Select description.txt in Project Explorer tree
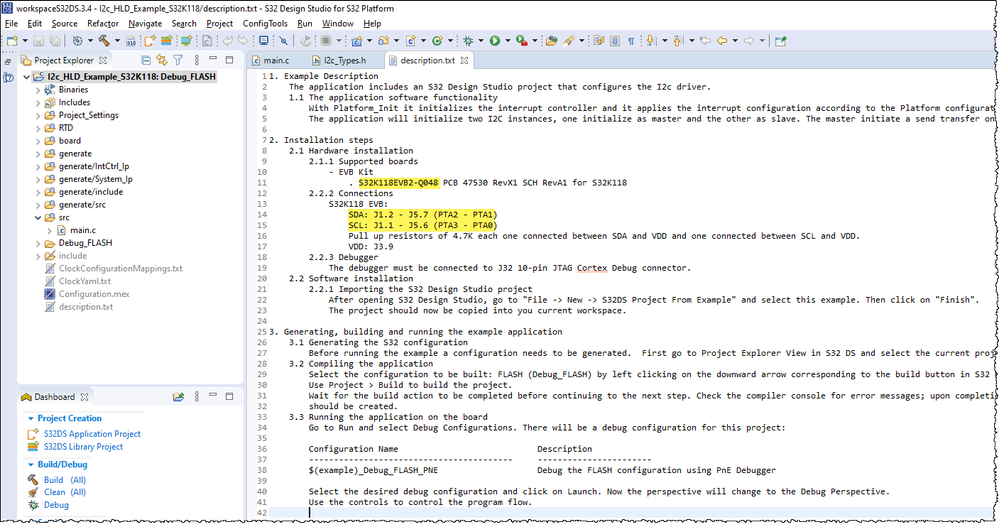The width and height of the screenshot is (999, 525). coord(86,306)
